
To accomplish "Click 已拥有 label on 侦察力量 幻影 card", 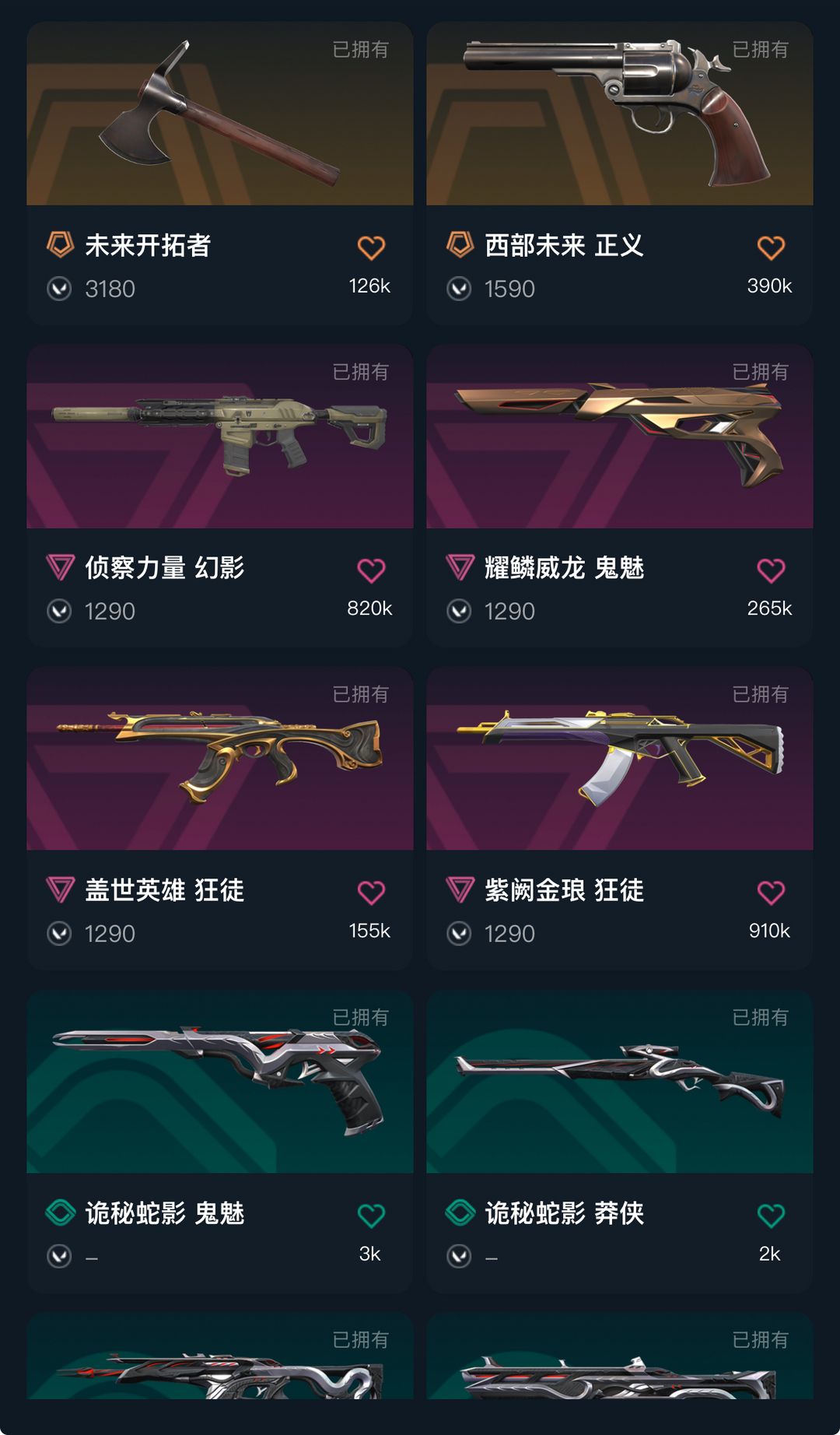I will pos(360,372).
